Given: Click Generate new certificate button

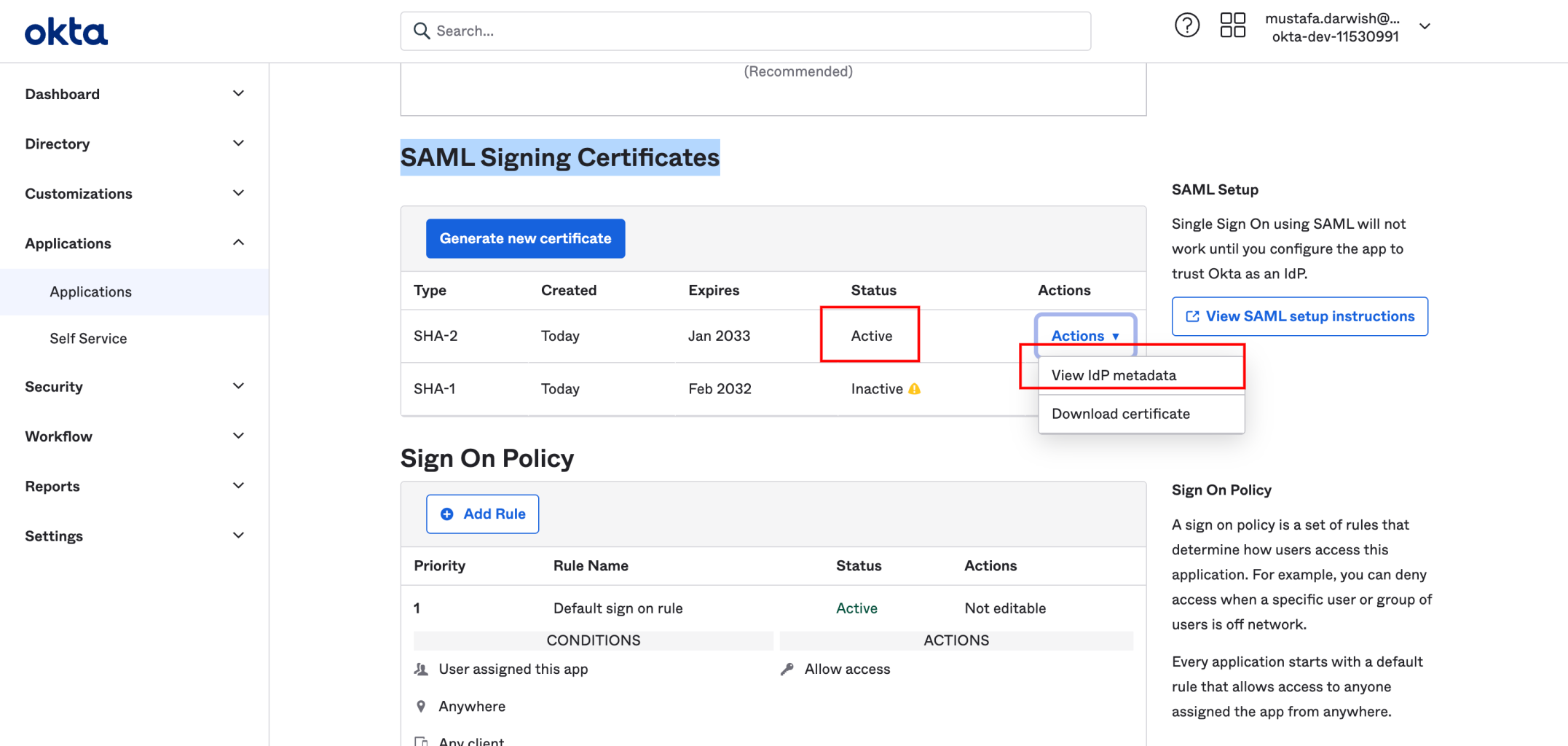Looking at the screenshot, I should pyautogui.click(x=525, y=238).
